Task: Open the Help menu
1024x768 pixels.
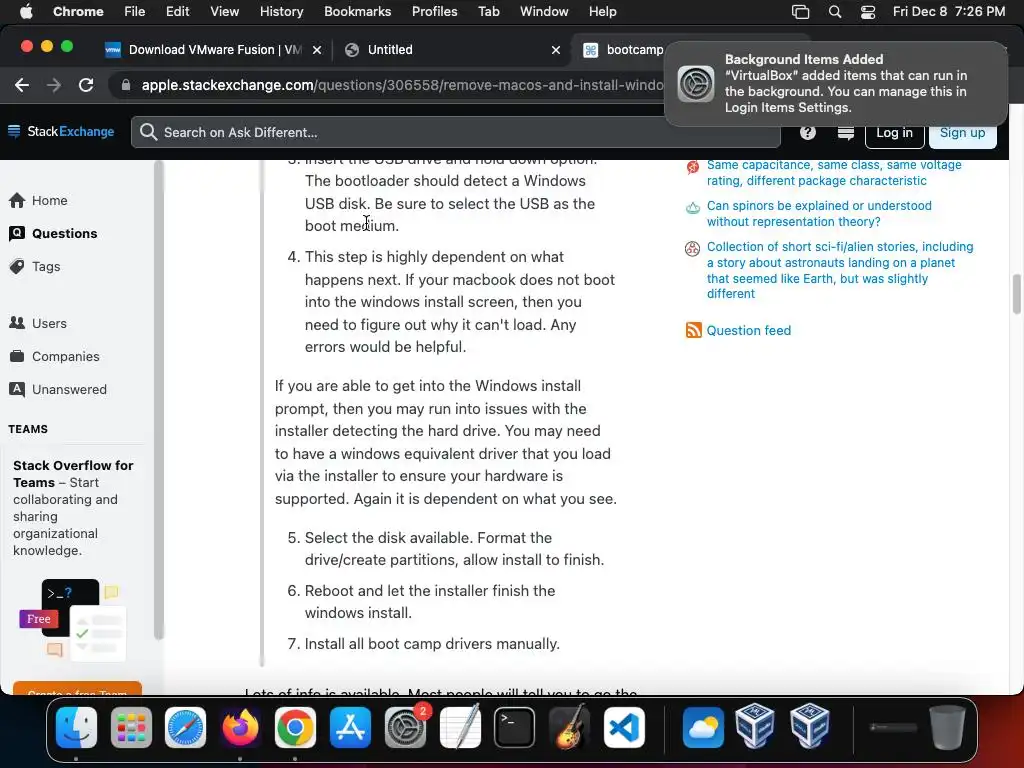Action: [x=602, y=11]
